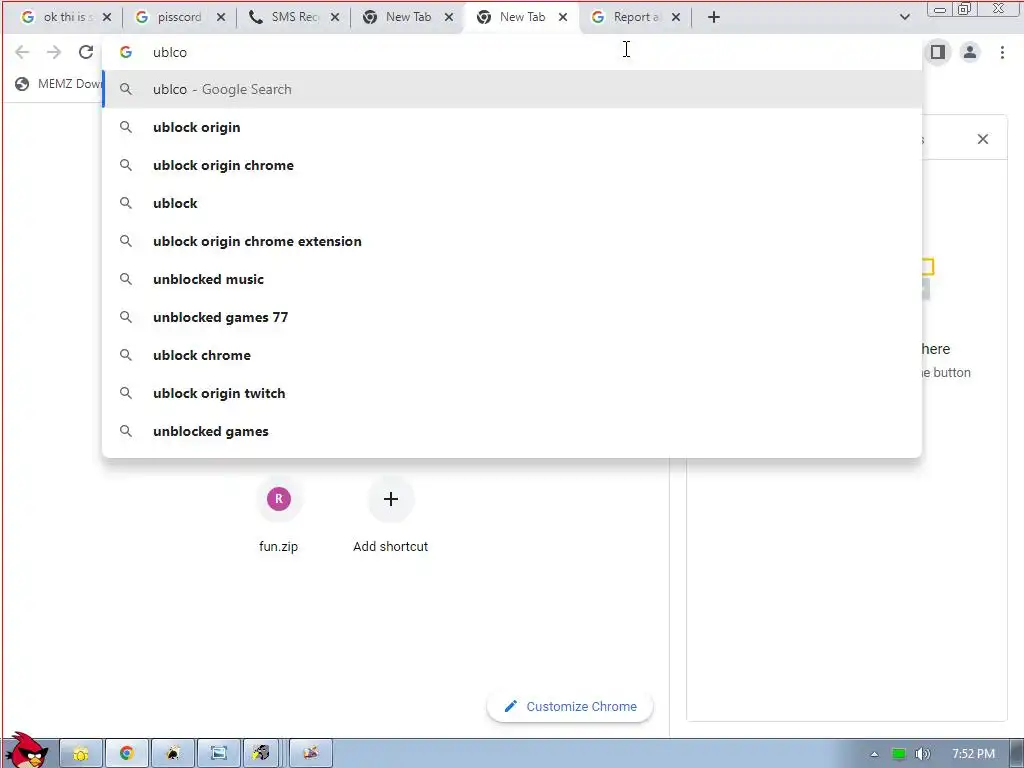Click the green tray status icon
Screen dimensions: 1024x768
899,754
